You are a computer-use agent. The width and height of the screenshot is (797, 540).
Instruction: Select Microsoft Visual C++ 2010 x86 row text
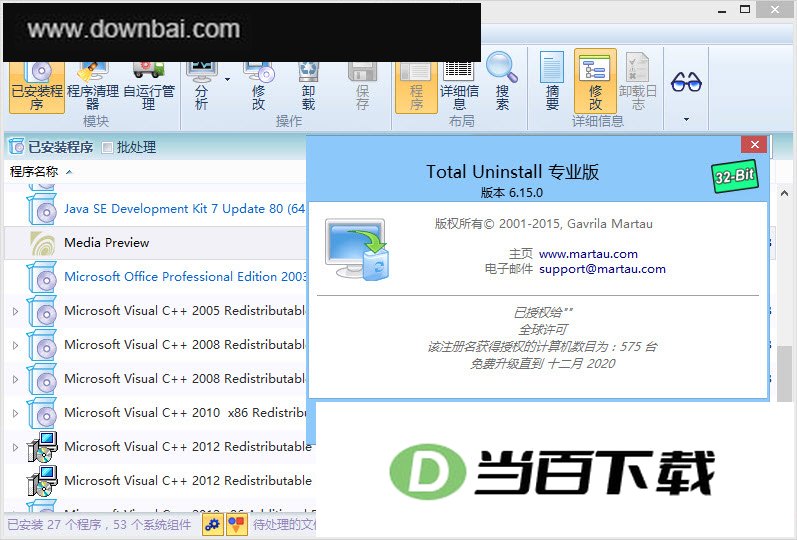click(x=185, y=413)
